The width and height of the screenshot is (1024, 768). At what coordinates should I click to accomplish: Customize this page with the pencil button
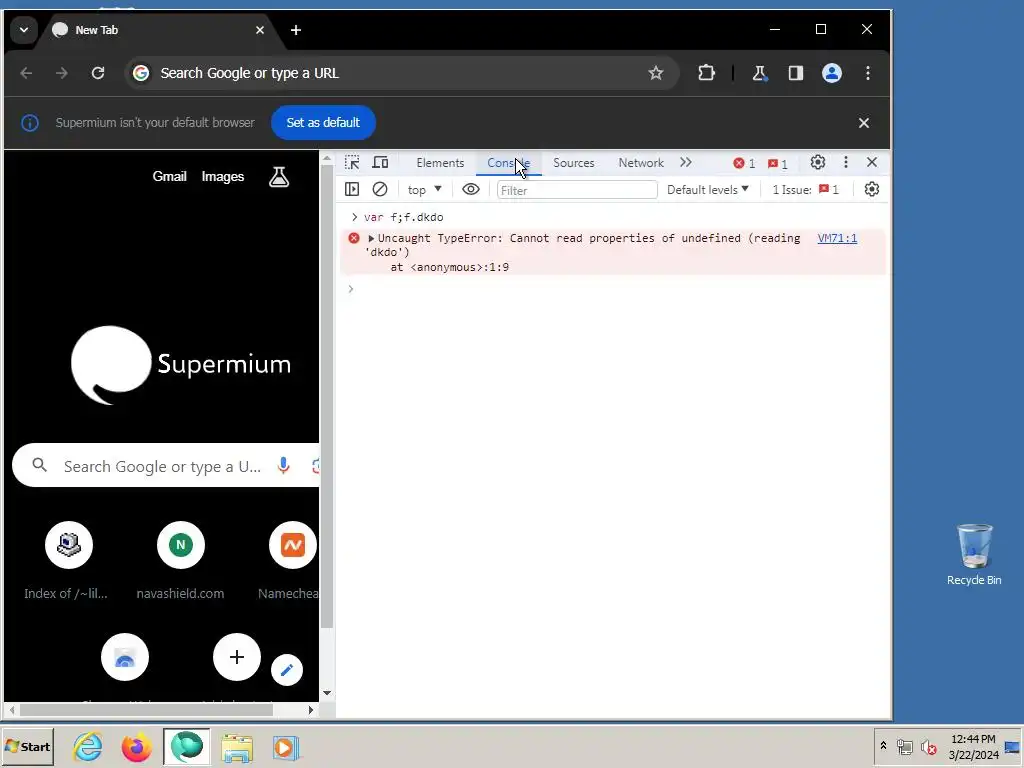click(x=287, y=670)
